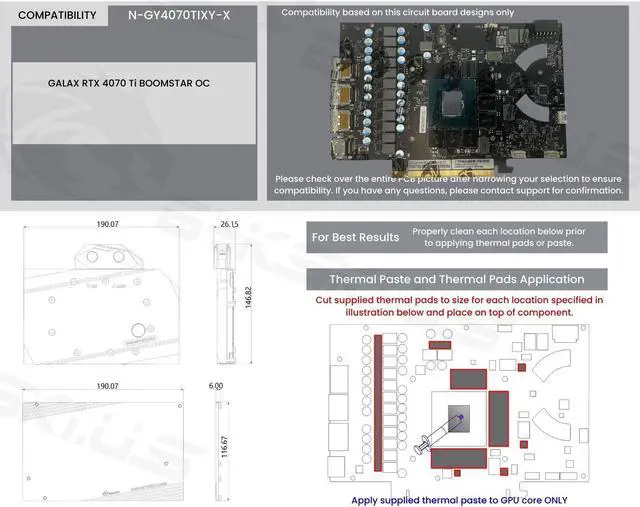This screenshot has height=507, width=640.
Task: Click the For Best Results label
Action: tap(355, 237)
